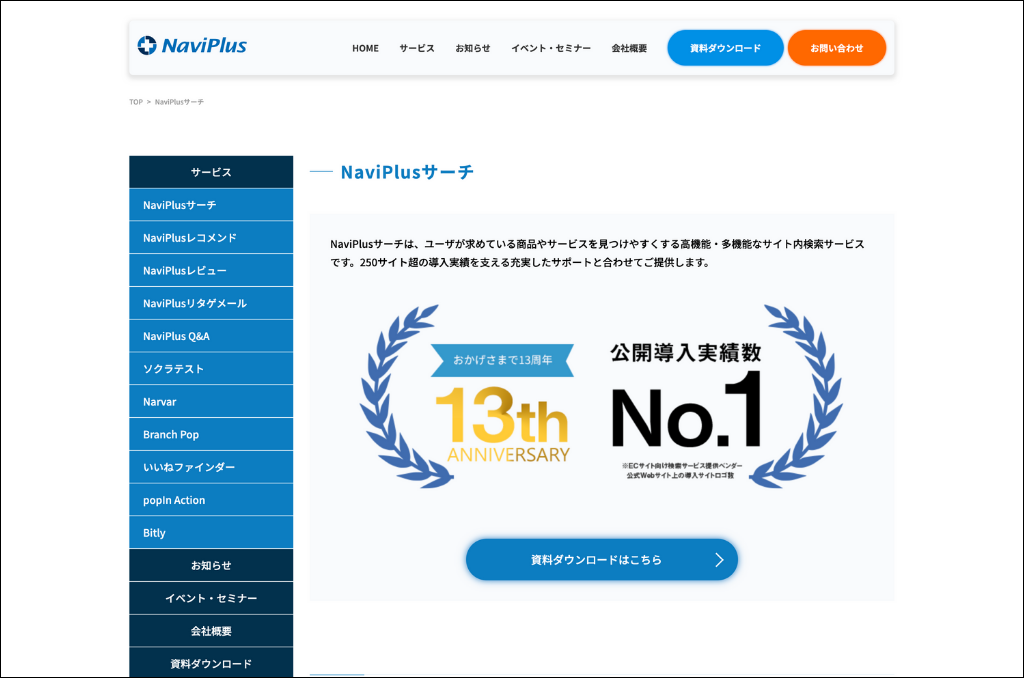This screenshot has width=1024, height=678.
Task: Click the NaviPlus logo in header
Action: tap(192, 45)
